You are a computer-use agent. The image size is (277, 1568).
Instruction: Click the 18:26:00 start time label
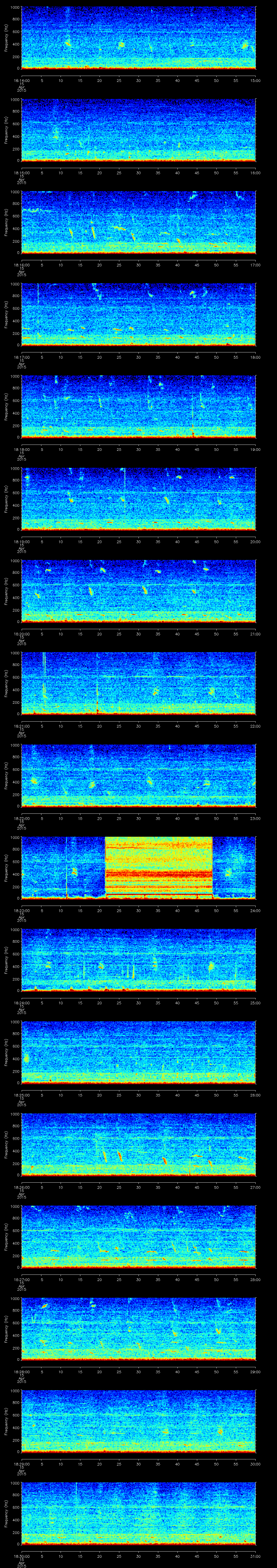click(21, 1187)
